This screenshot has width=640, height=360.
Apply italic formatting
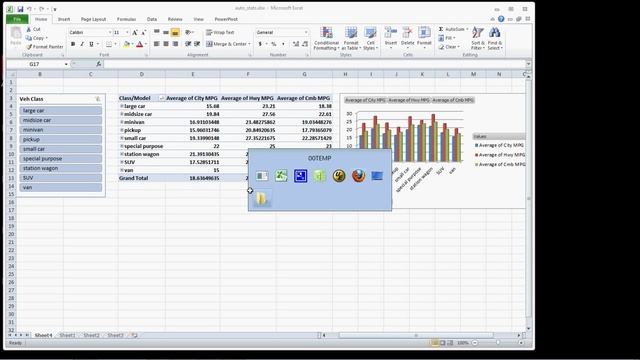point(82,44)
